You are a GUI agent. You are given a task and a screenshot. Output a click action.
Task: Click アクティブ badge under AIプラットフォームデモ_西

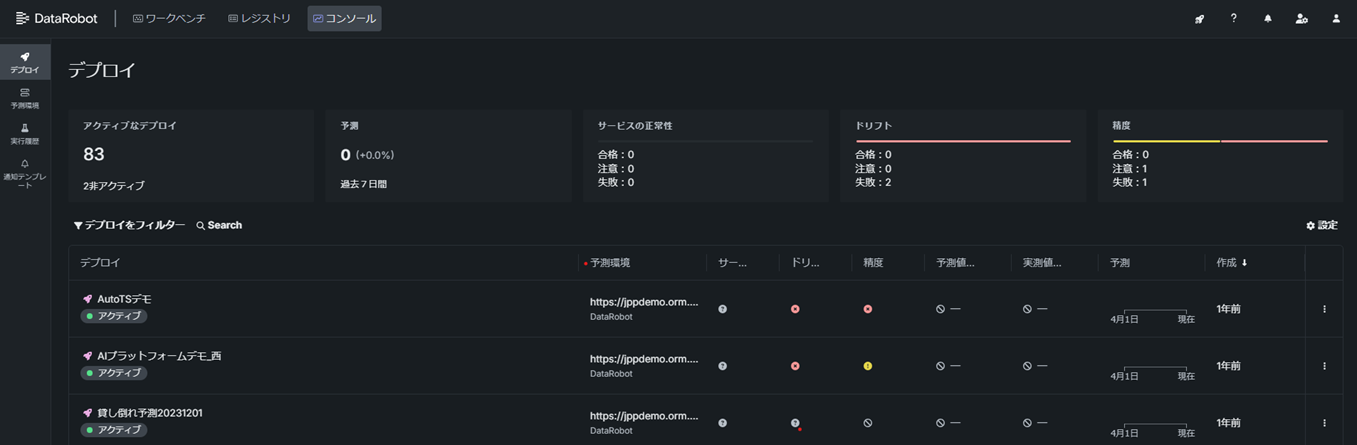[114, 373]
